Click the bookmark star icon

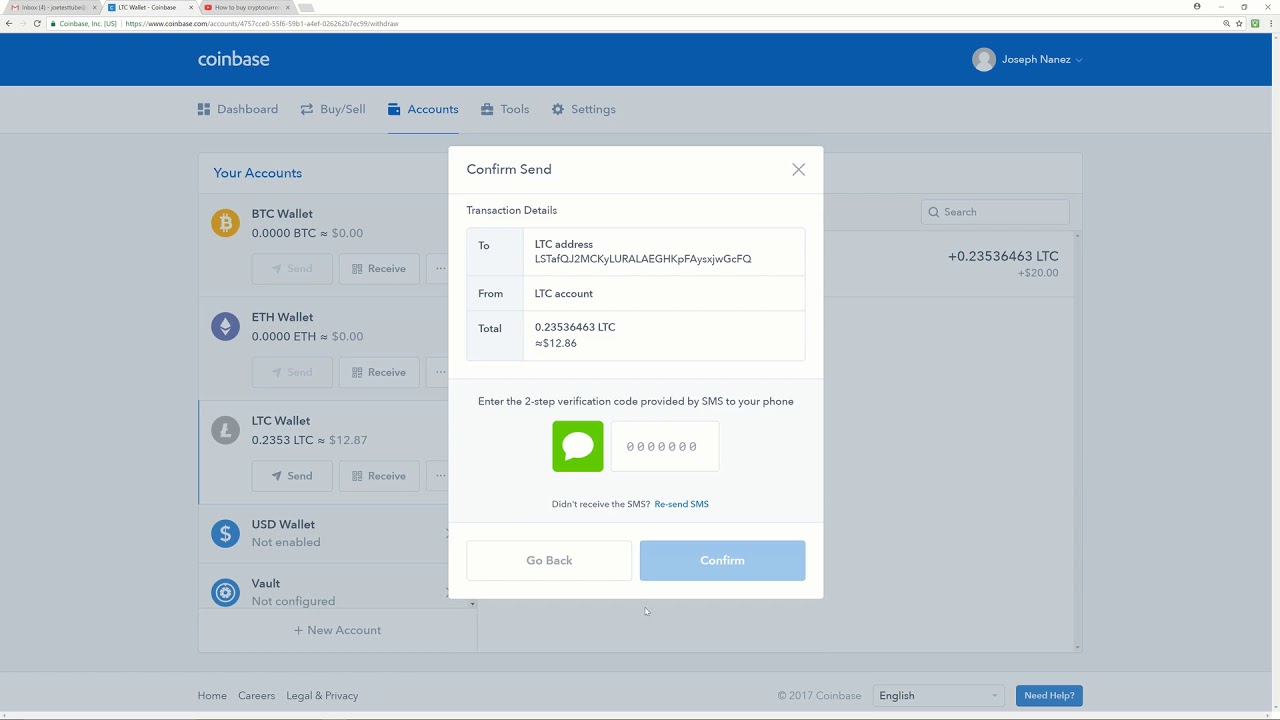tap(1239, 23)
